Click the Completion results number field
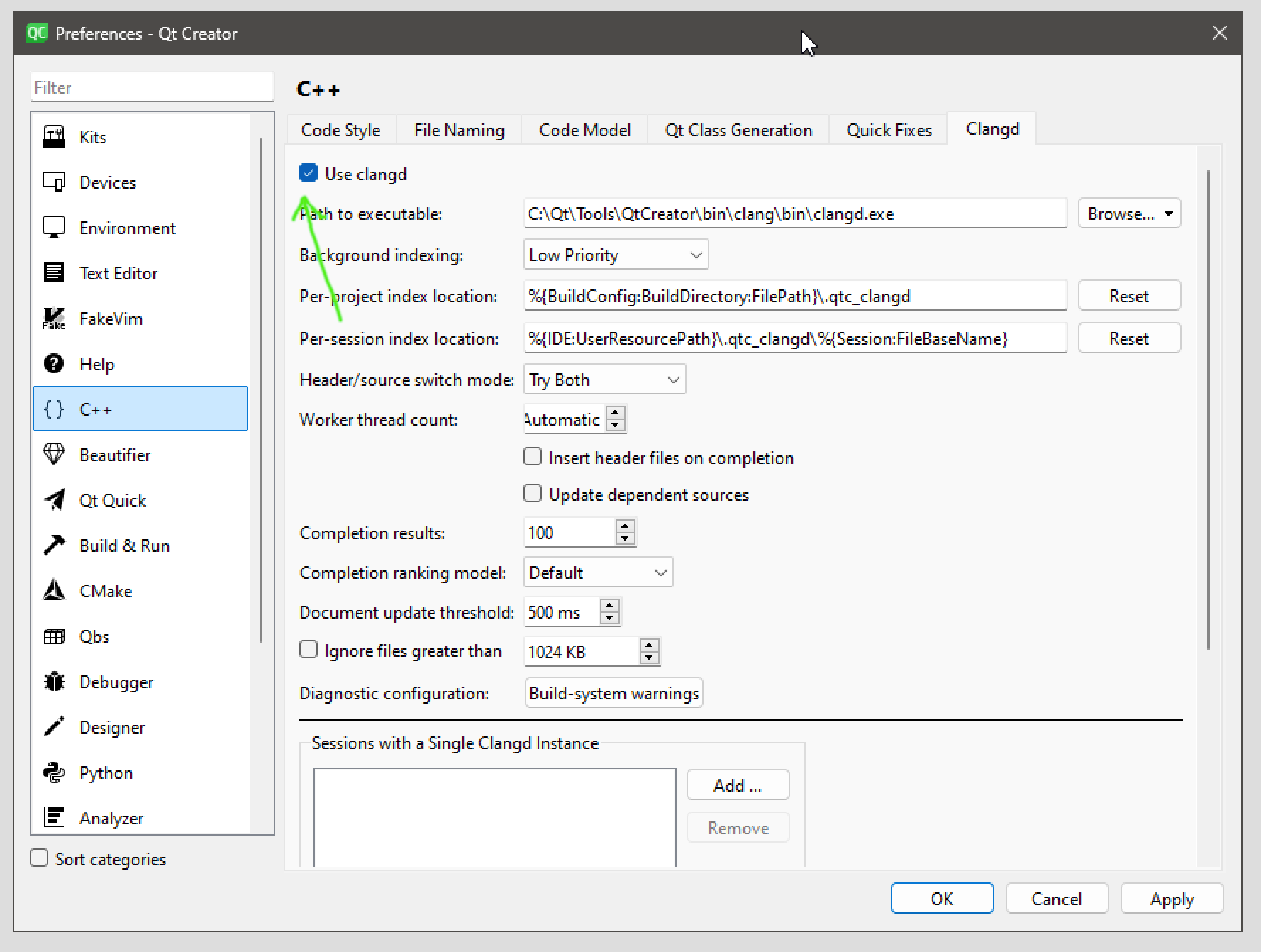1261x952 pixels. 570,533
